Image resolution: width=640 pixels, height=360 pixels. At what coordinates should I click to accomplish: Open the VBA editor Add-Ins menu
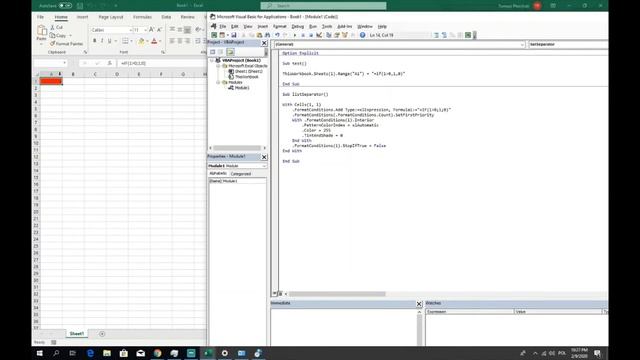[x=344, y=27]
